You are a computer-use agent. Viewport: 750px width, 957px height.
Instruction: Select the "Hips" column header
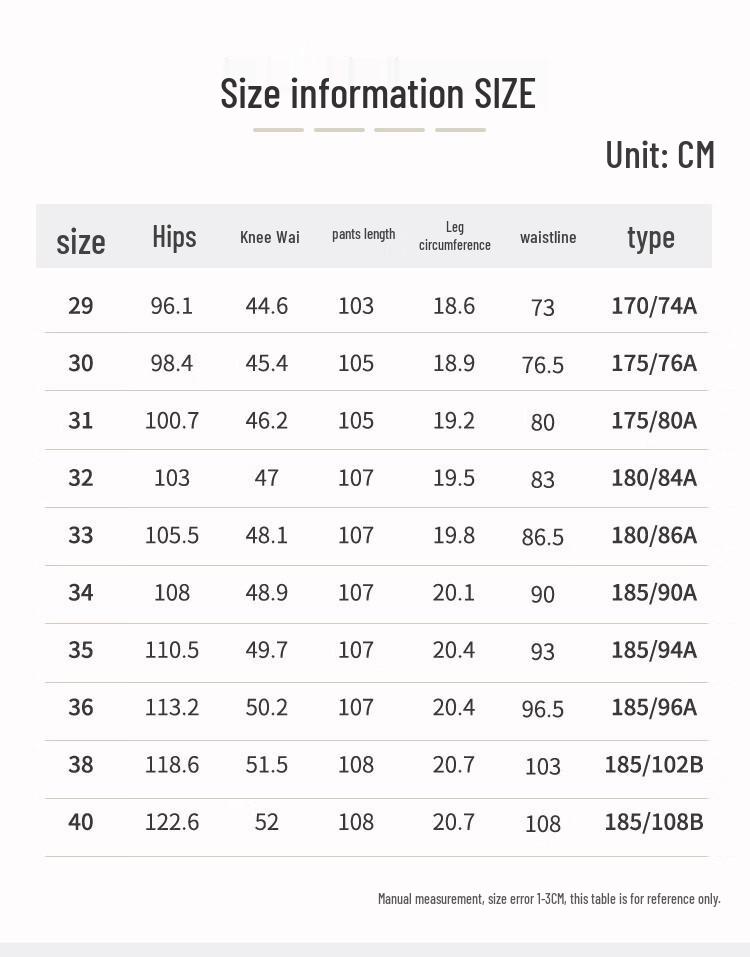(174, 237)
